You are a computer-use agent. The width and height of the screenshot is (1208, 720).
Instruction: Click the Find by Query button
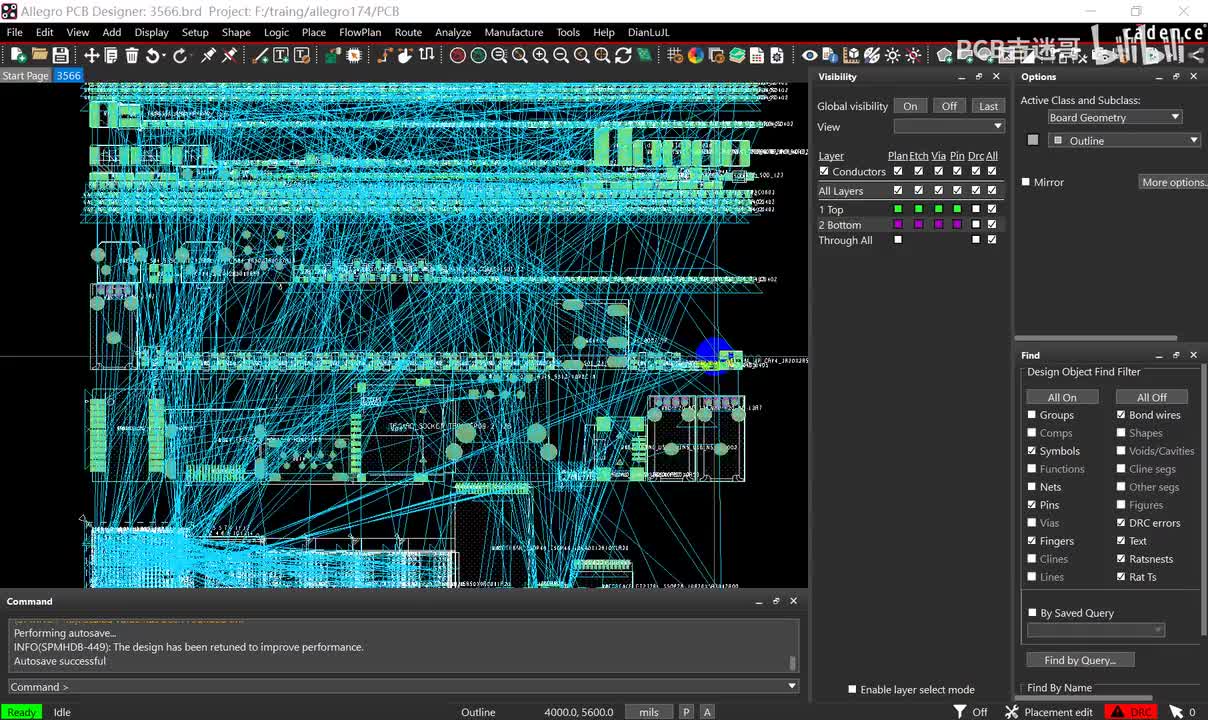click(x=1080, y=660)
